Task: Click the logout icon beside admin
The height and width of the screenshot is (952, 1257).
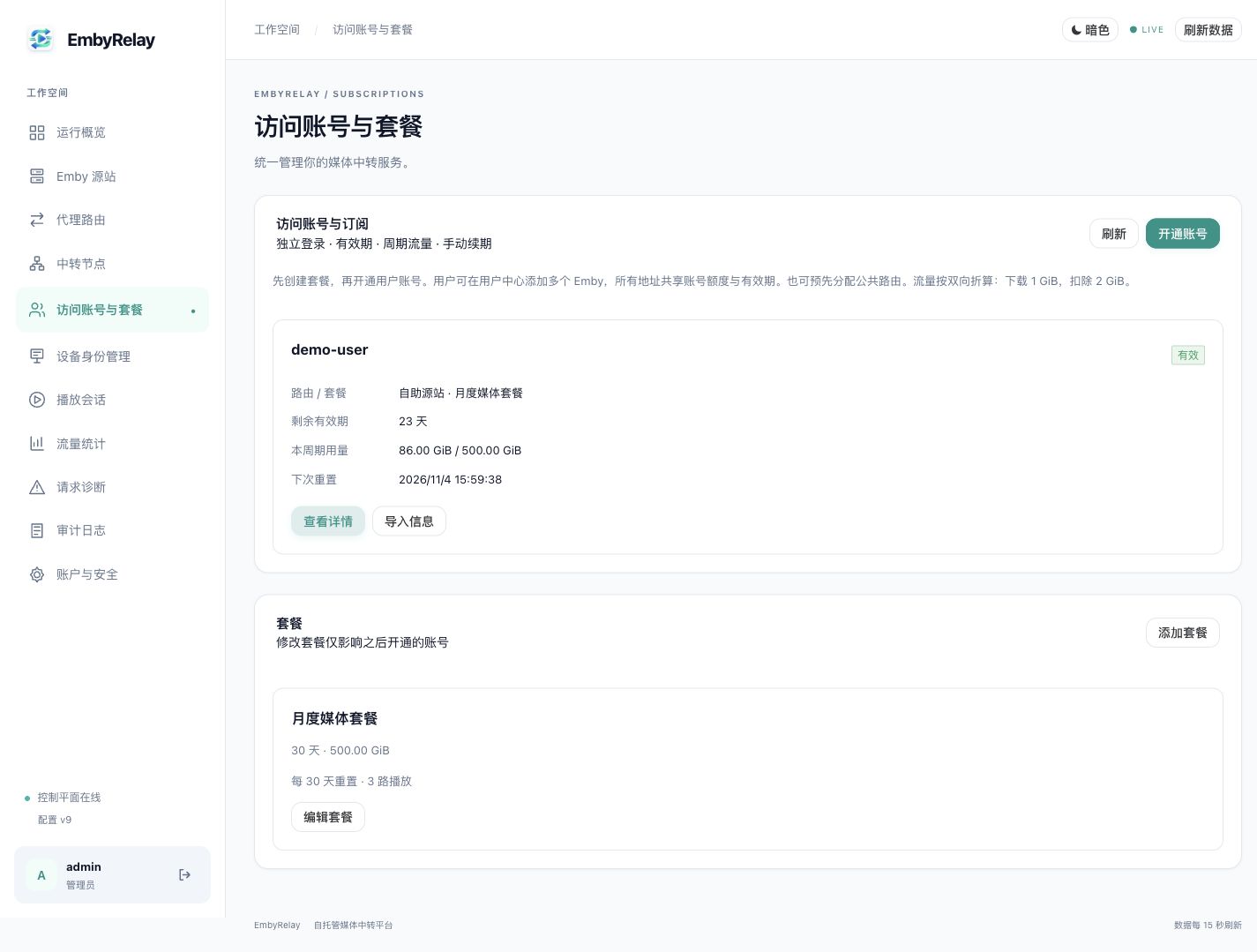Action: pyautogui.click(x=184, y=875)
